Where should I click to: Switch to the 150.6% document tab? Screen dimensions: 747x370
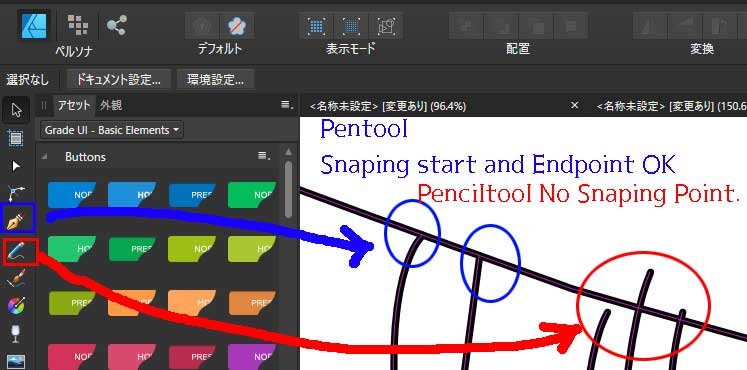672,106
